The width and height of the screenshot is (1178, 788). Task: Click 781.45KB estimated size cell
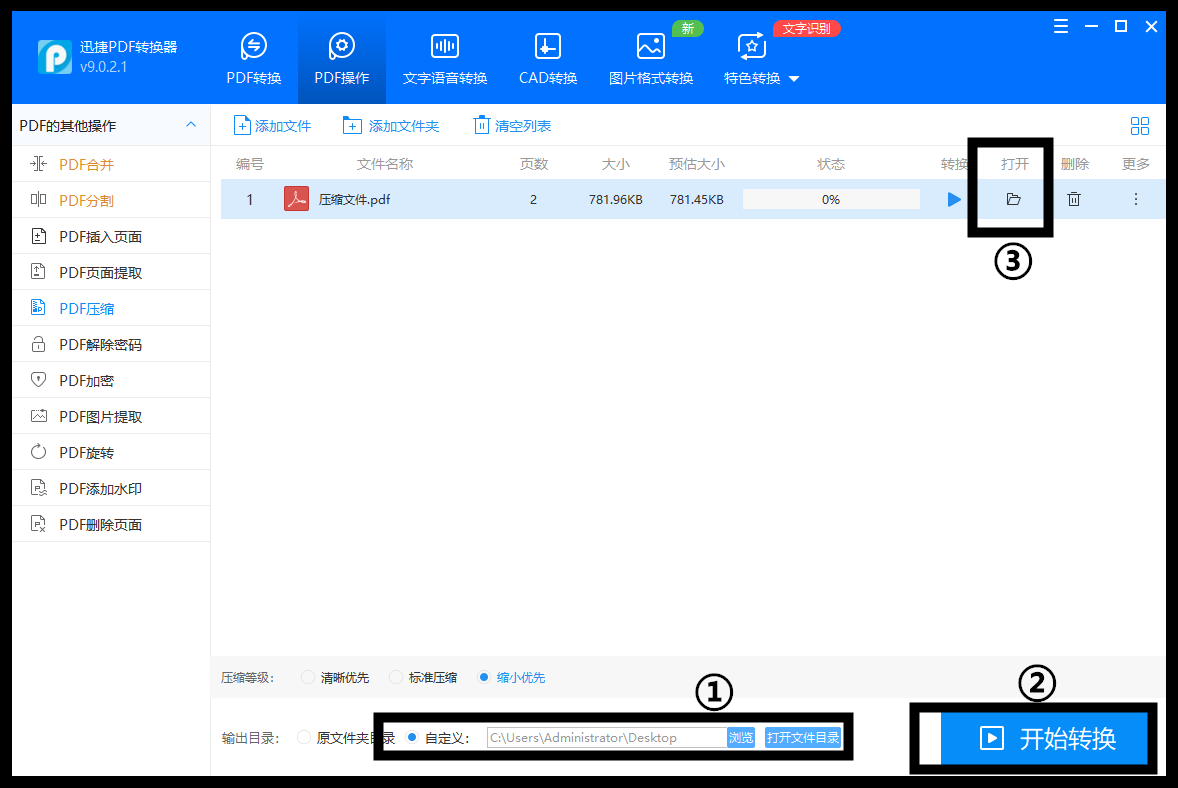click(x=696, y=200)
